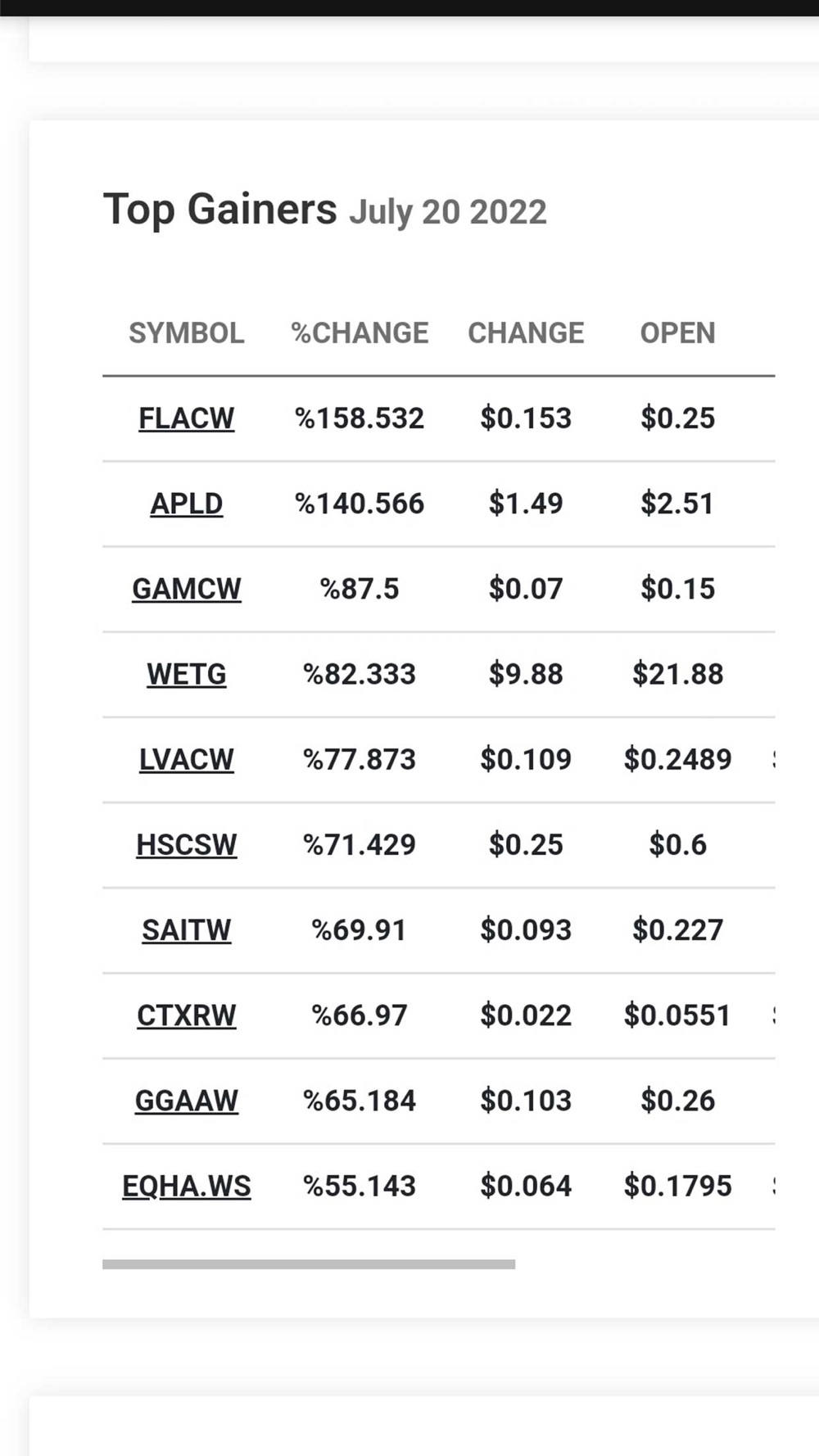
Task: Click the $1.49 change value for APLD
Action: pos(526,504)
